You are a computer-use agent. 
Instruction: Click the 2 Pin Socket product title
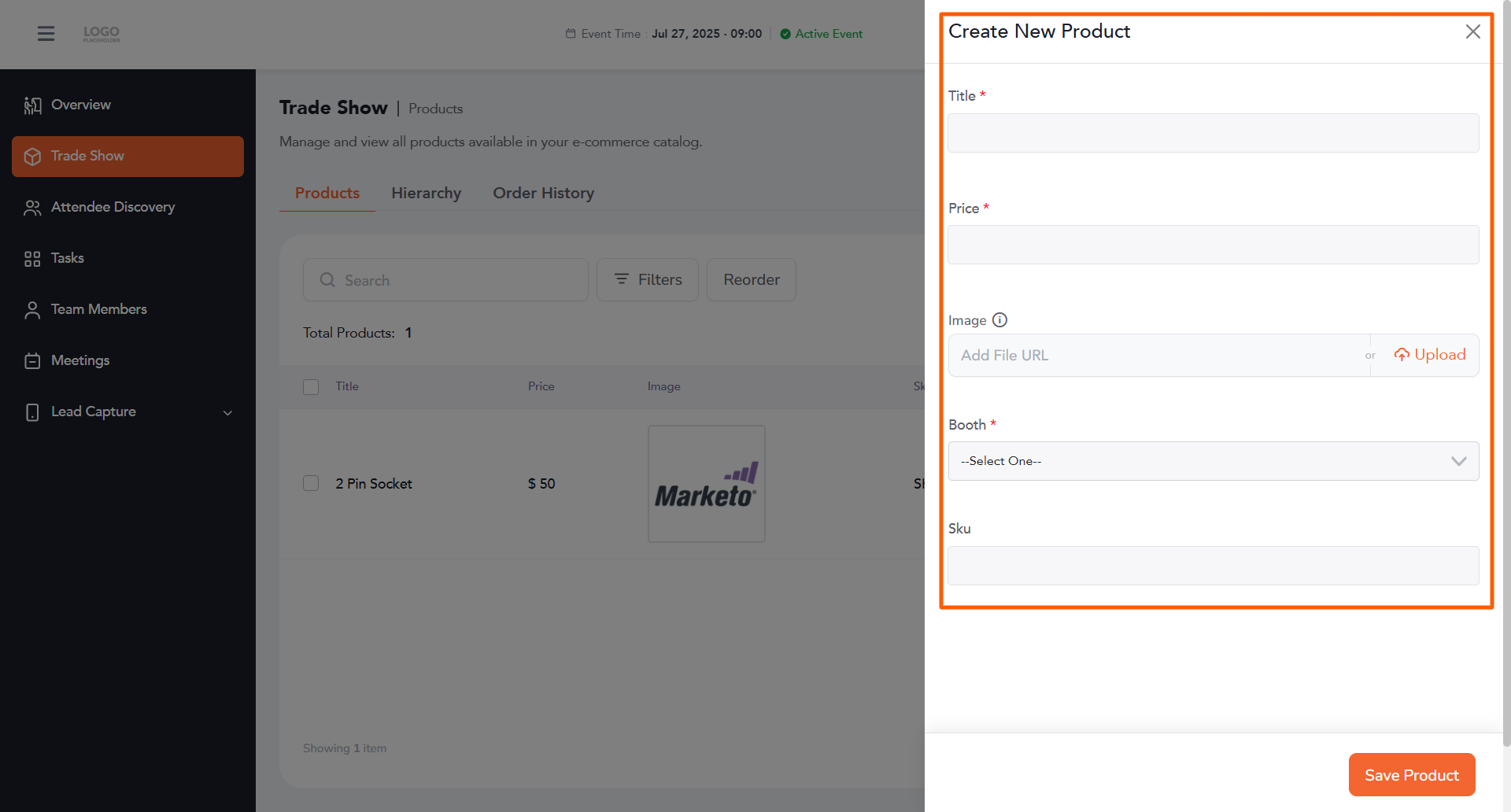374,484
